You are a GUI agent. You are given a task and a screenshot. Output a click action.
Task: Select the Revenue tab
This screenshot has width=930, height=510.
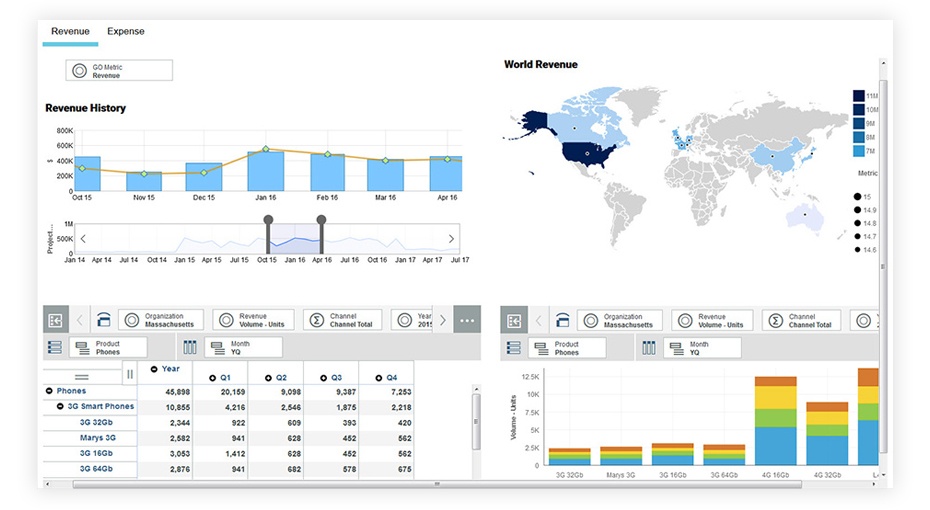70,32
